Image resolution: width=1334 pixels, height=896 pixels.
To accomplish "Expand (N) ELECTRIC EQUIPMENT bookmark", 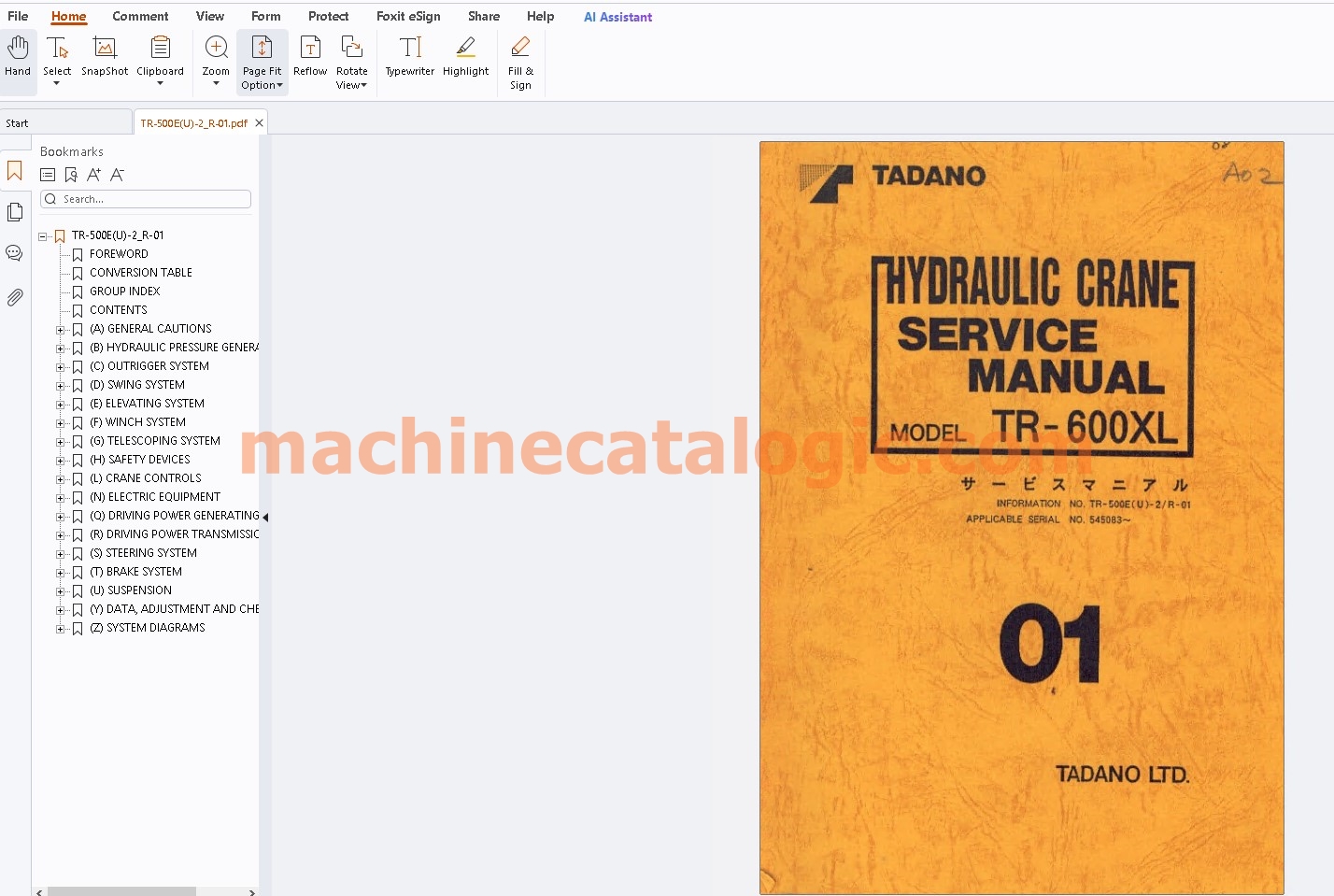I will 61,498.
